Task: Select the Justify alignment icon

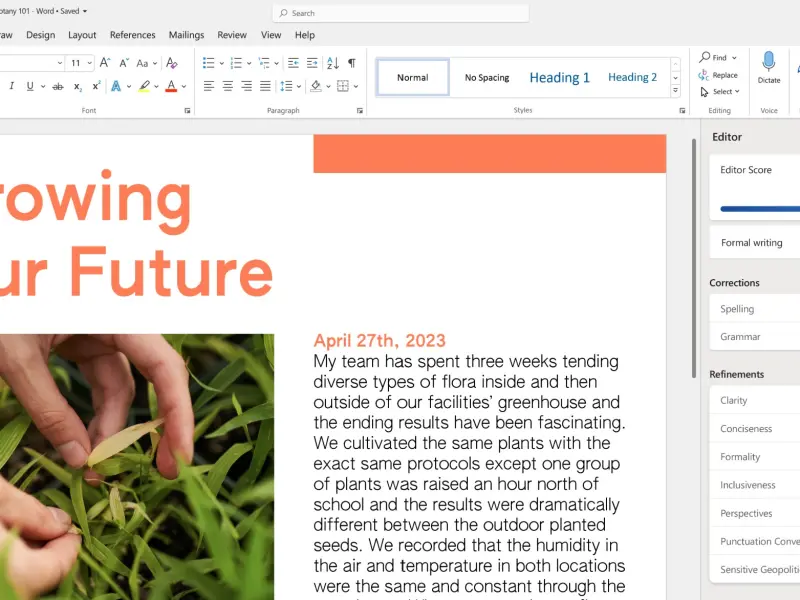Action: coord(265,86)
